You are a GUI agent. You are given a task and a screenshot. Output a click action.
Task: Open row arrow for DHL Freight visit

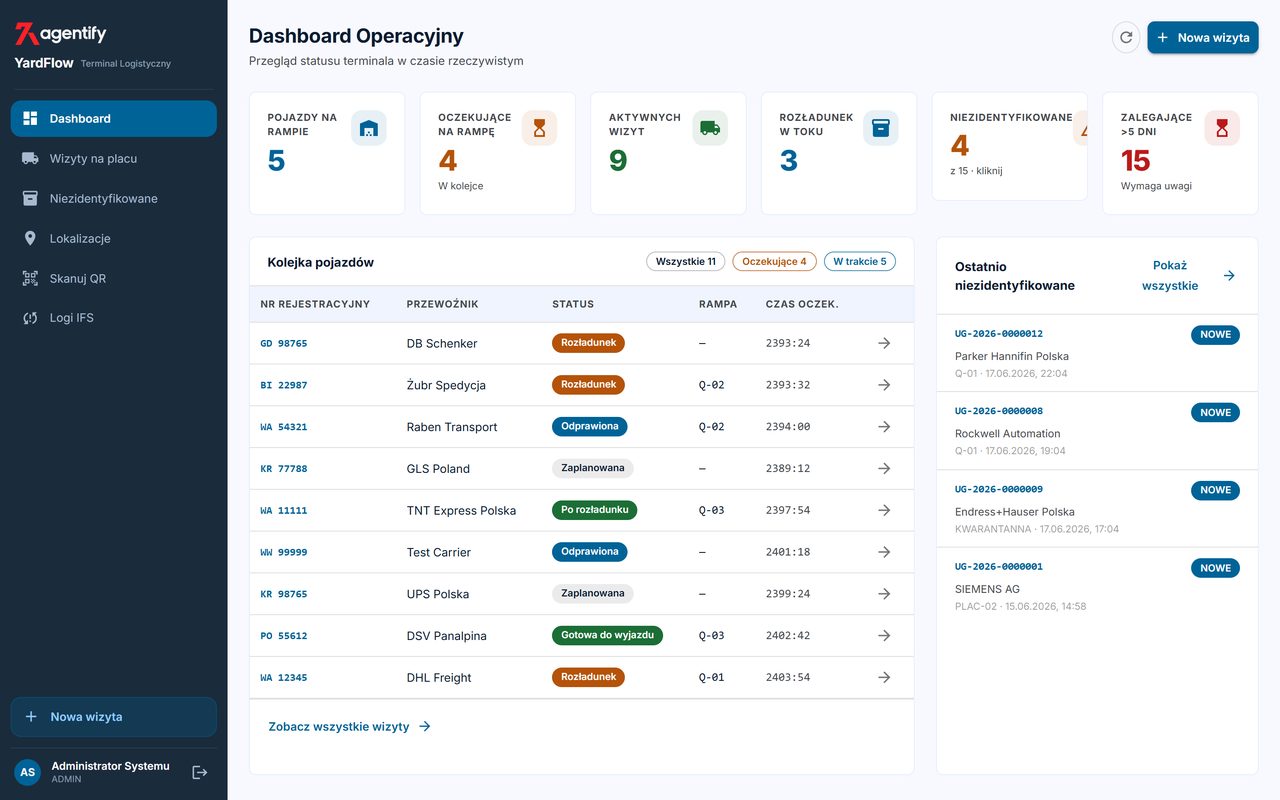(x=884, y=677)
